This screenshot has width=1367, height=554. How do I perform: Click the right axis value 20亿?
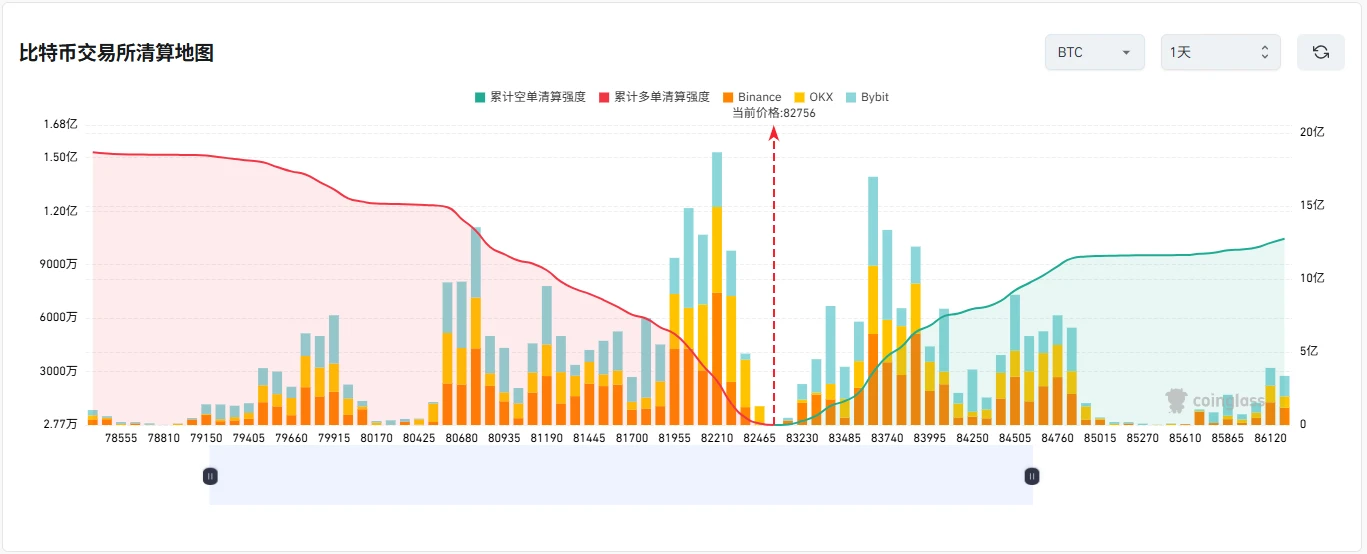(1312, 132)
